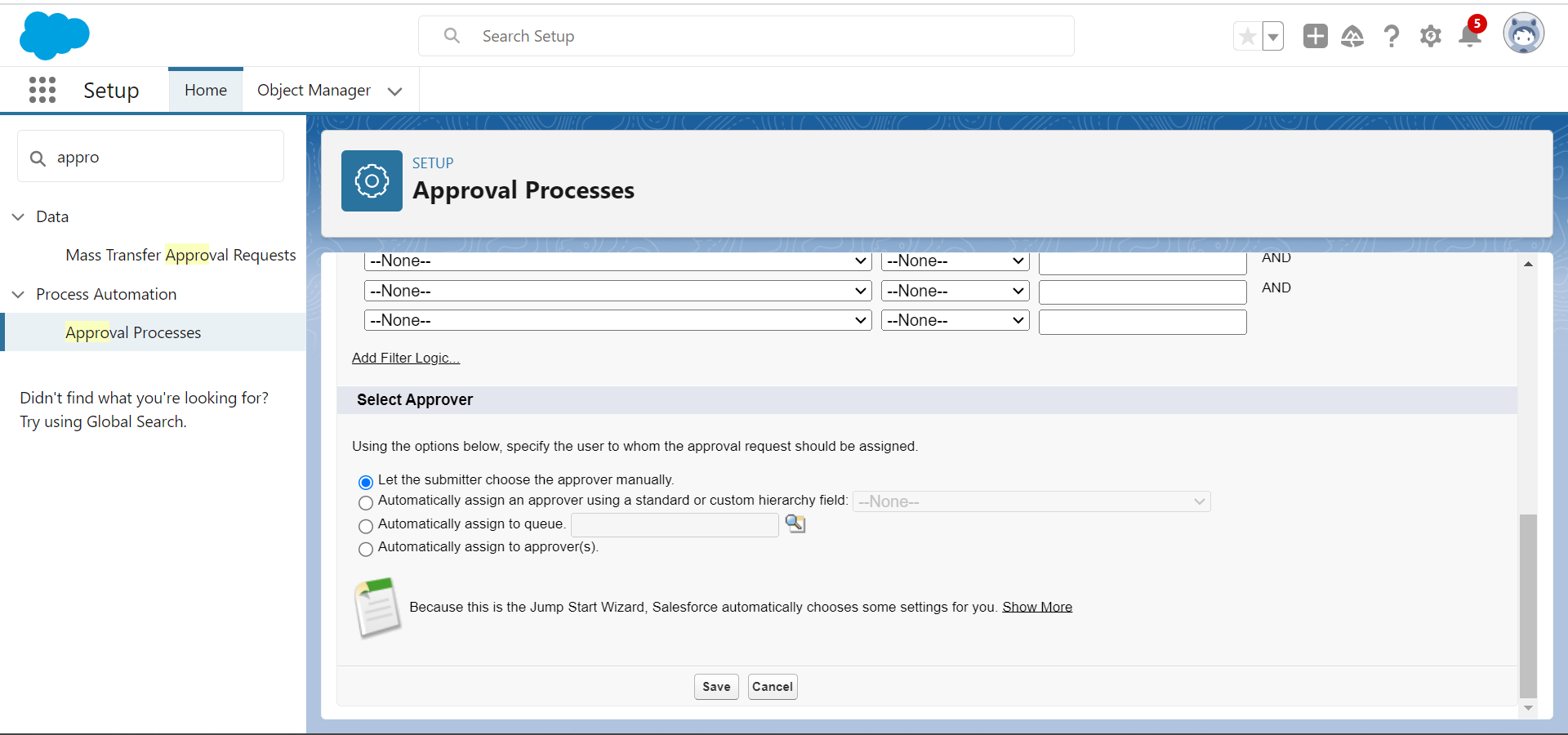Click the Search Setup input field
1568x735 pixels.
click(746, 36)
